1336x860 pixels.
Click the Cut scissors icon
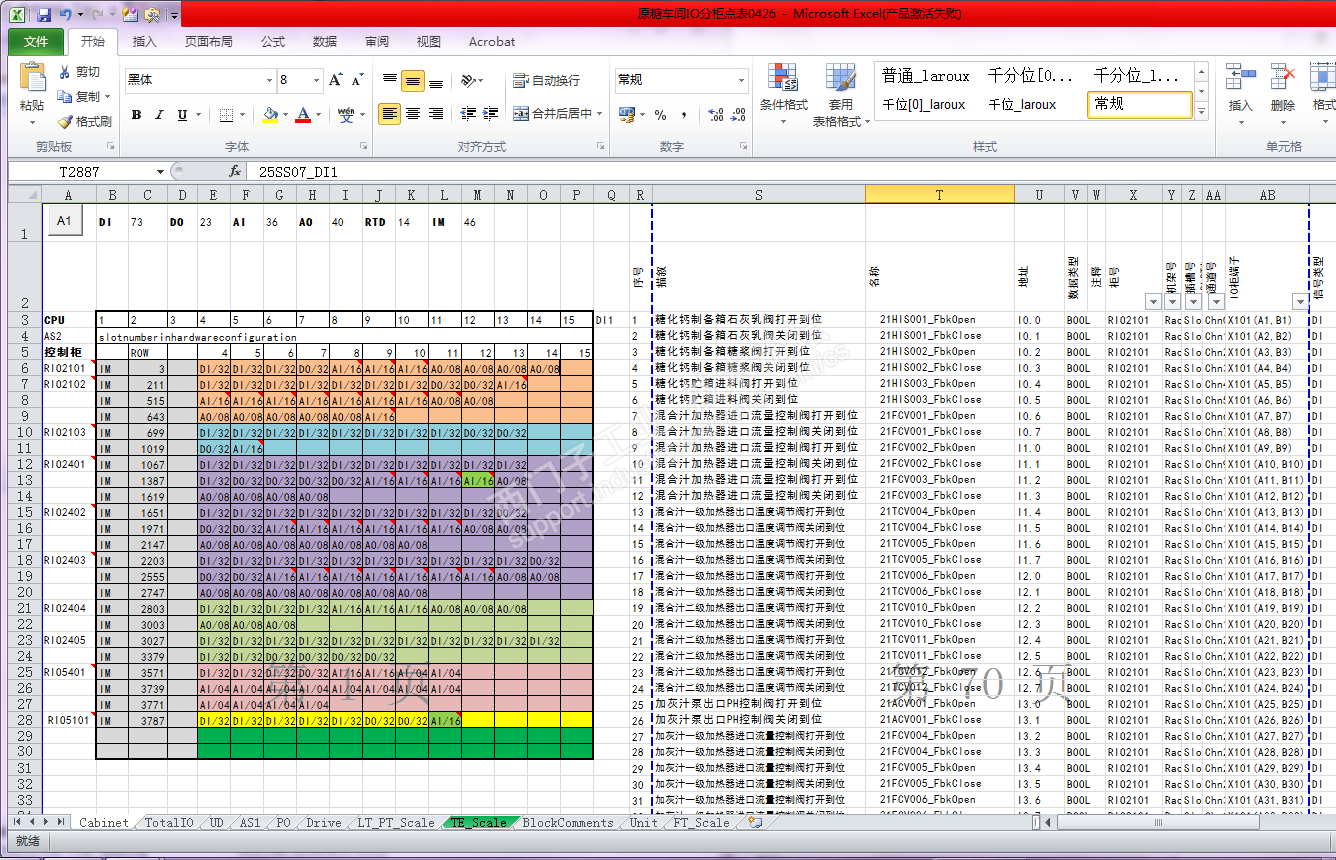(66, 72)
